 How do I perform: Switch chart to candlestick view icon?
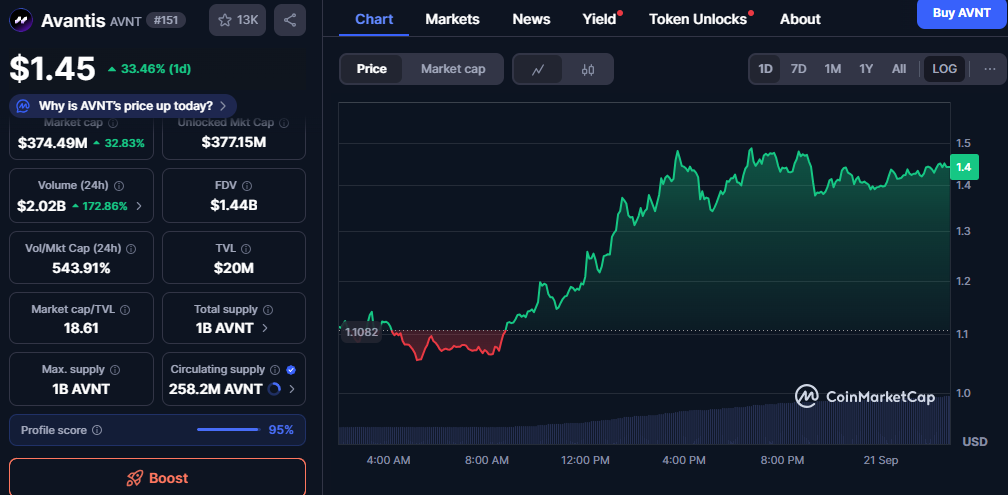coord(587,69)
